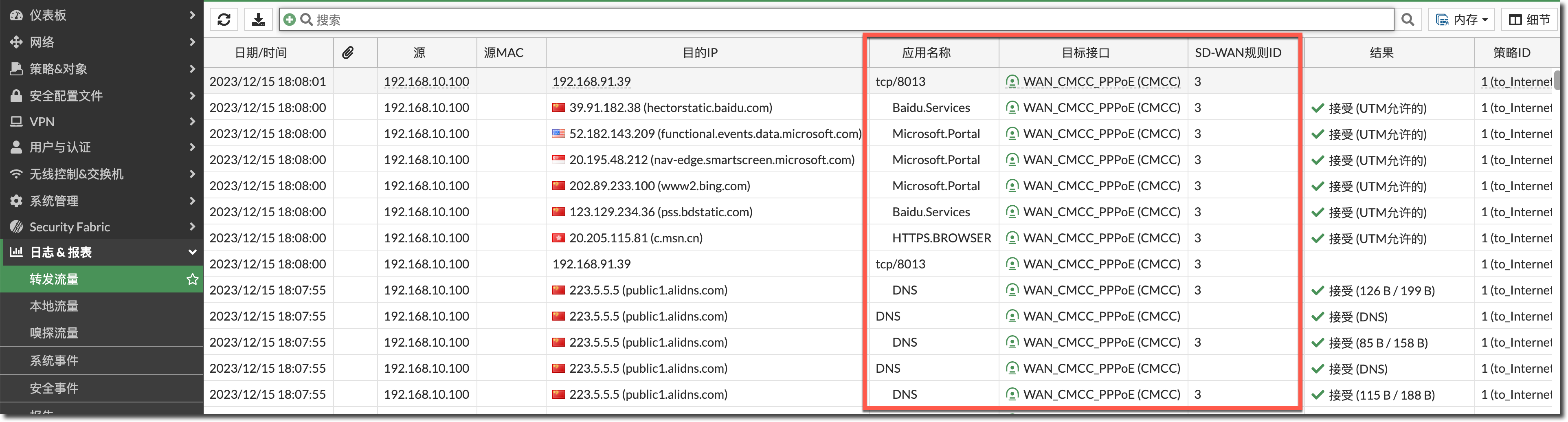The width and height of the screenshot is (1568, 422).
Task: Click into the 搜索 filter field
Action: (852, 20)
